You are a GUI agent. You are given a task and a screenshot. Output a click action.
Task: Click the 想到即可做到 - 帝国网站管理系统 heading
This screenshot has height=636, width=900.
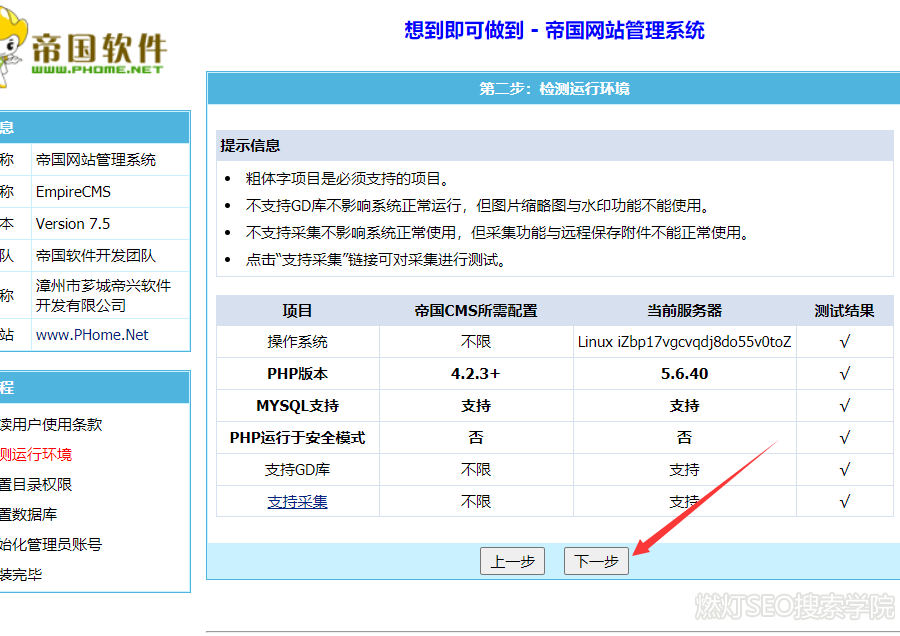click(554, 30)
